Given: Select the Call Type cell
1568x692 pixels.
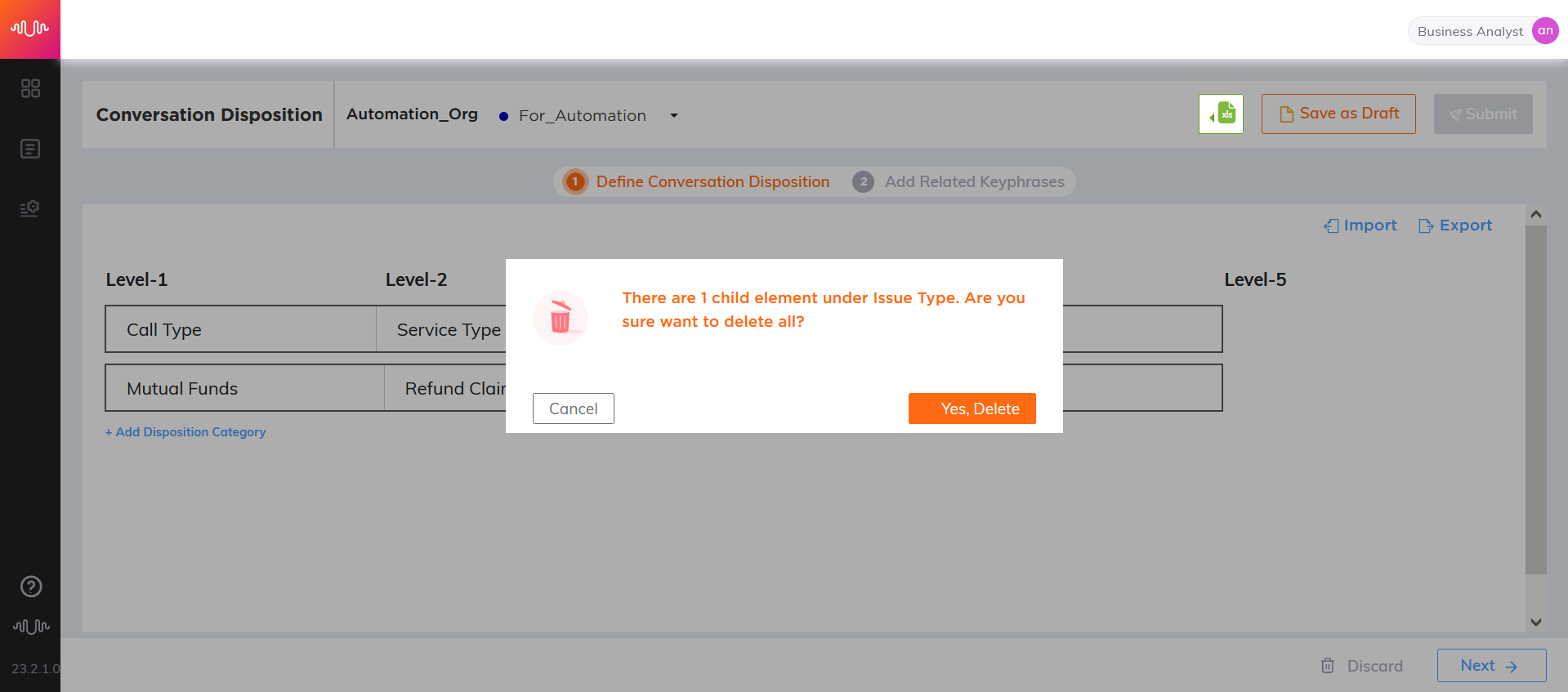Looking at the screenshot, I should (241, 329).
